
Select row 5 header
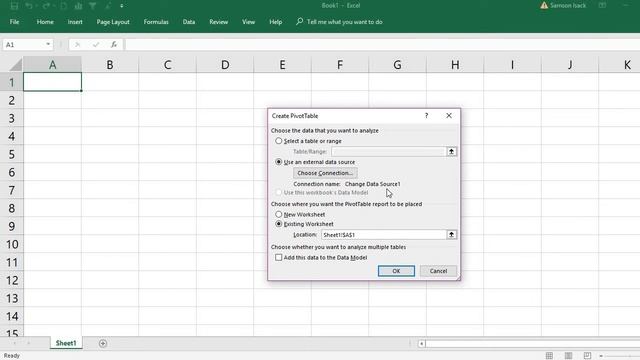(x=11, y=154)
